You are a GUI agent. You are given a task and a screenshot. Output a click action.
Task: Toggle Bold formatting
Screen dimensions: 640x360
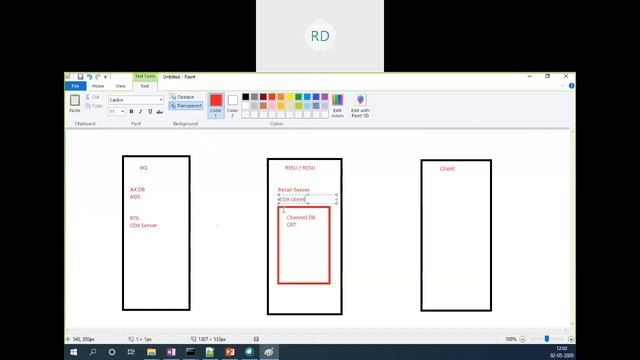click(x=131, y=111)
